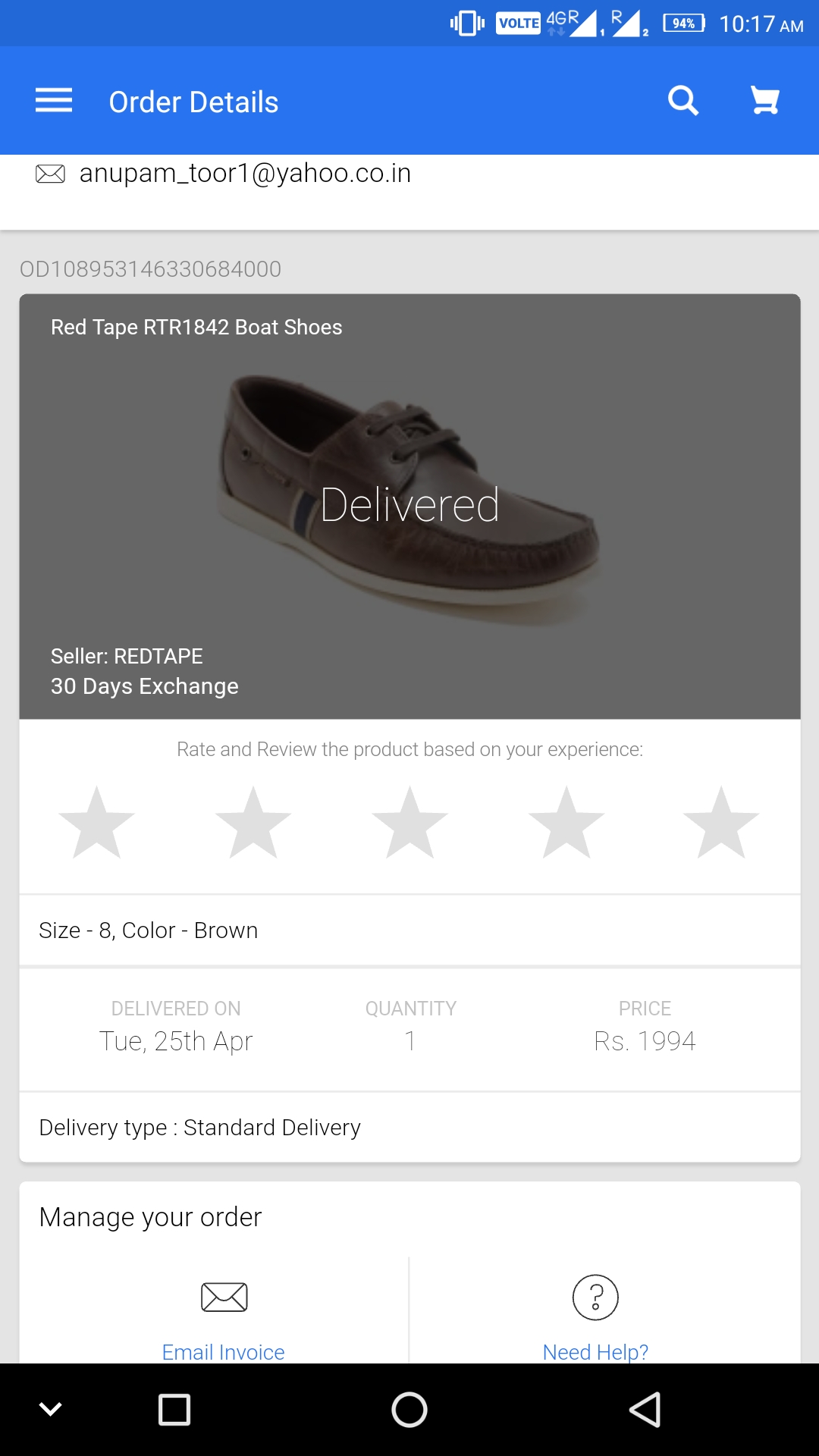Open recent apps with square button
This screenshot has height=1456, width=819.
(x=174, y=1410)
